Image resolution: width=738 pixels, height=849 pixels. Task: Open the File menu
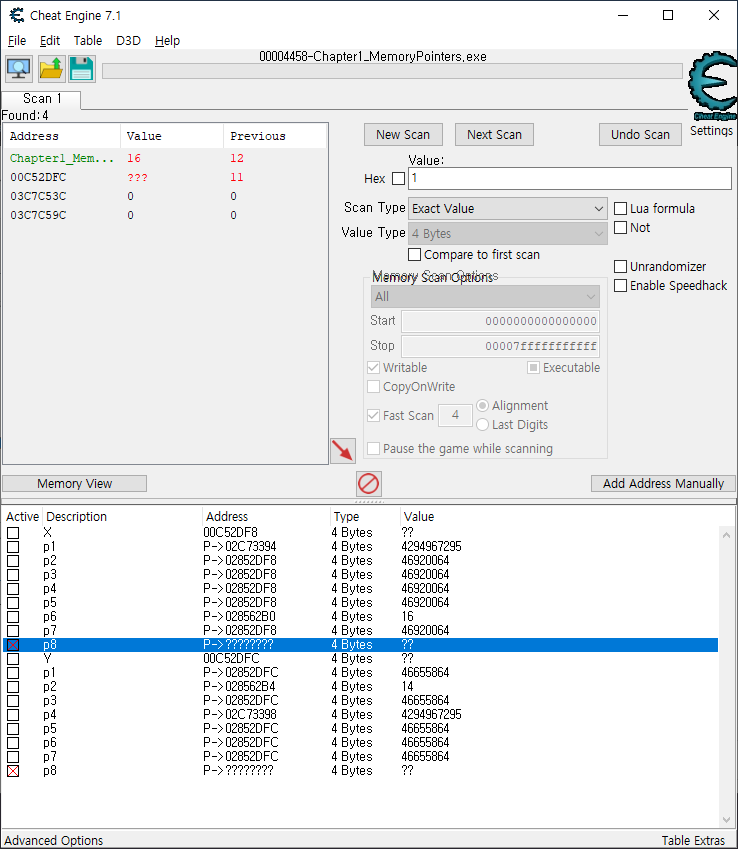[17, 41]
